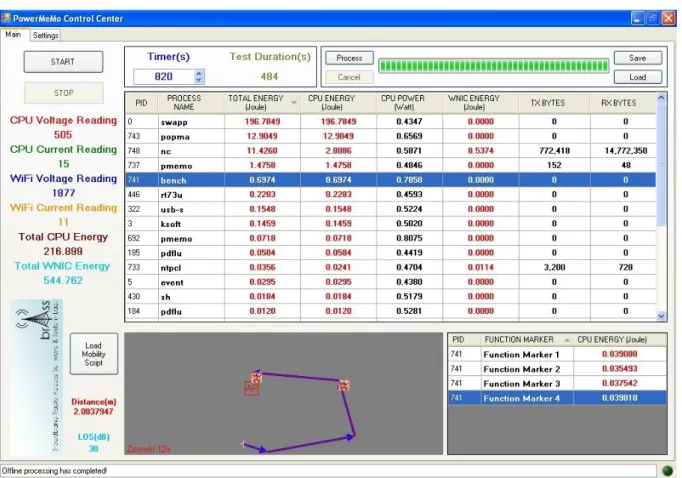Select the ntpcl process row
Image resolution: width=682 pixels, height=478 pixels.
[391, 267]
